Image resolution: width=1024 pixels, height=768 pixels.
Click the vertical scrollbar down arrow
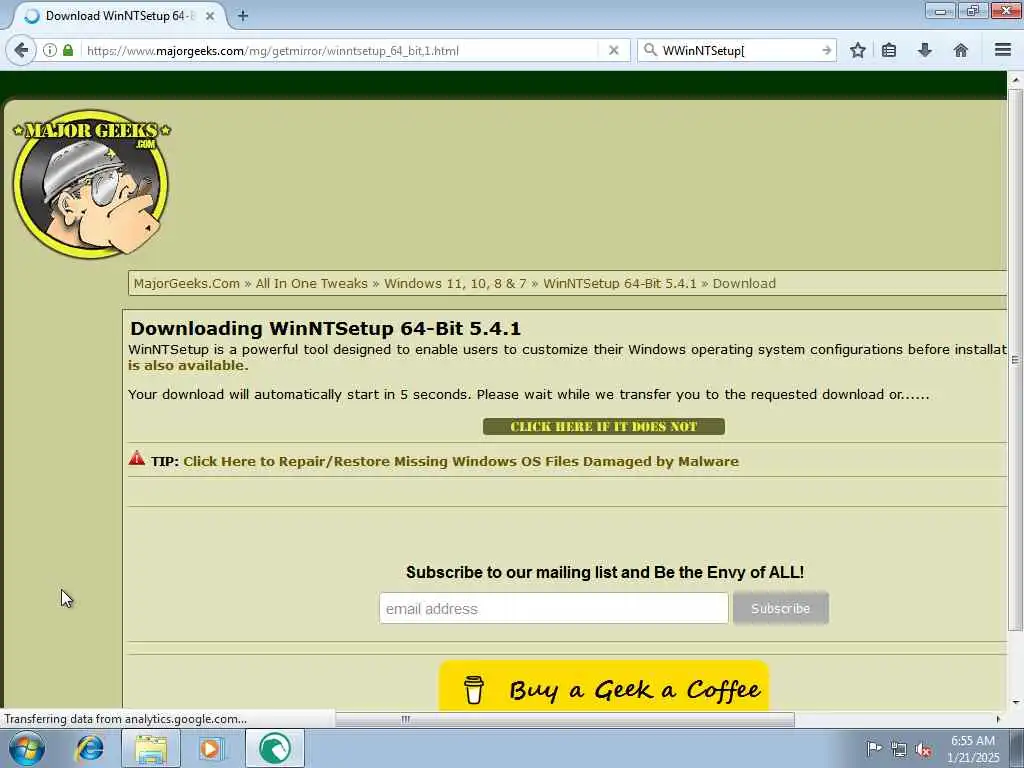point(1015,703)
